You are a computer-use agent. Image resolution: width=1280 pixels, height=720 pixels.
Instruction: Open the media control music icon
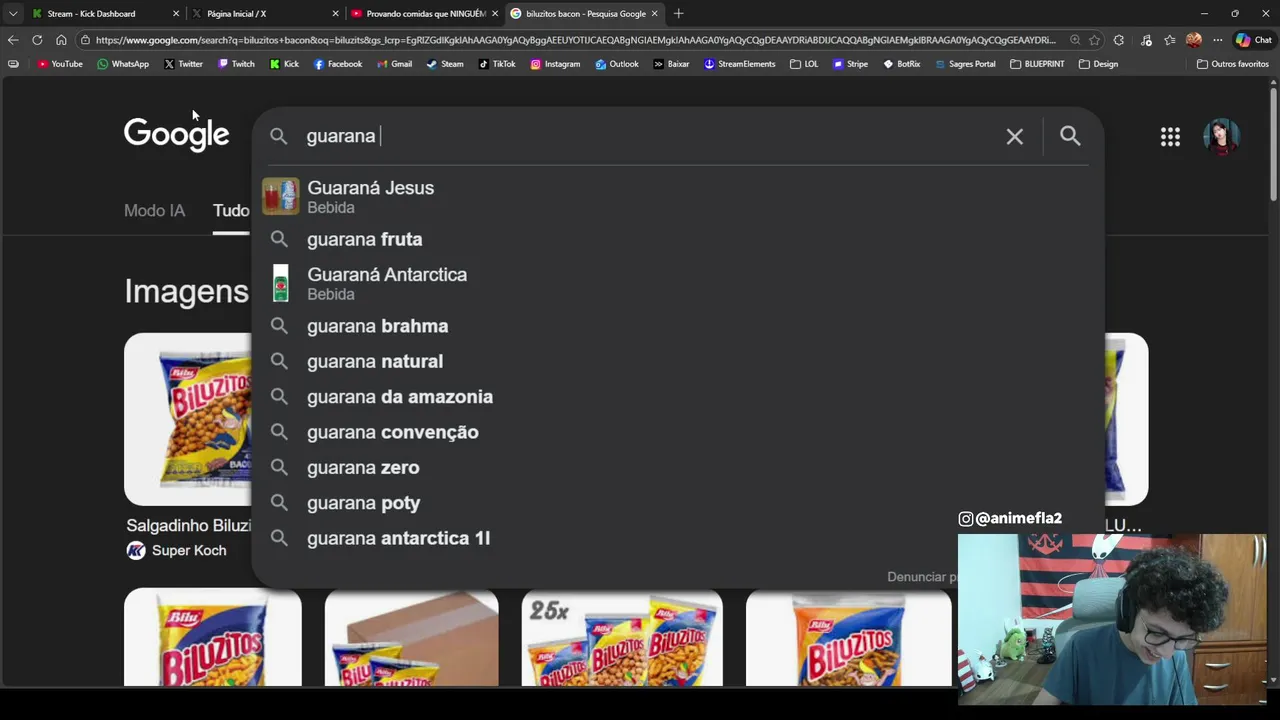(1146, 40)
